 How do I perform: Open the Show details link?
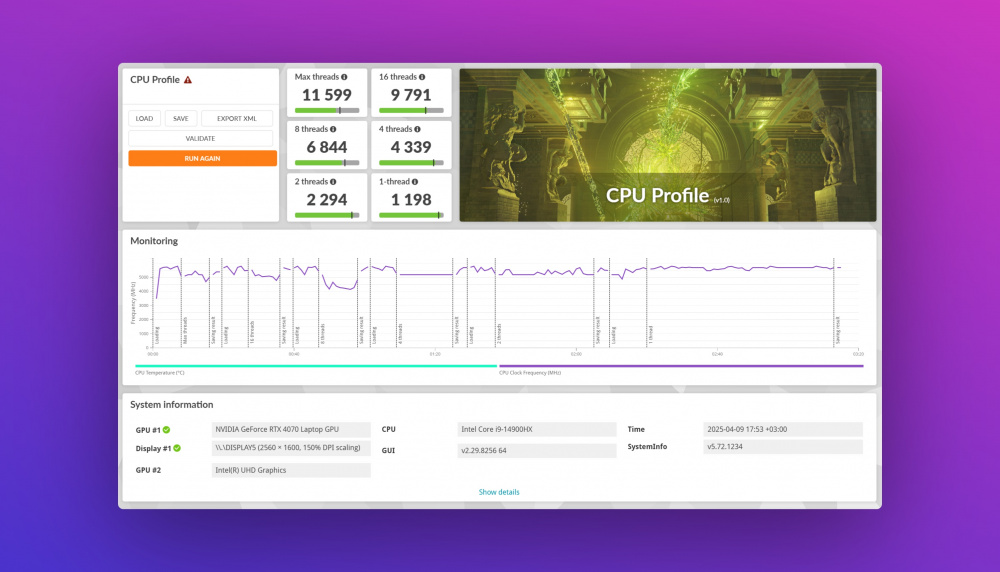coord(499,492)
